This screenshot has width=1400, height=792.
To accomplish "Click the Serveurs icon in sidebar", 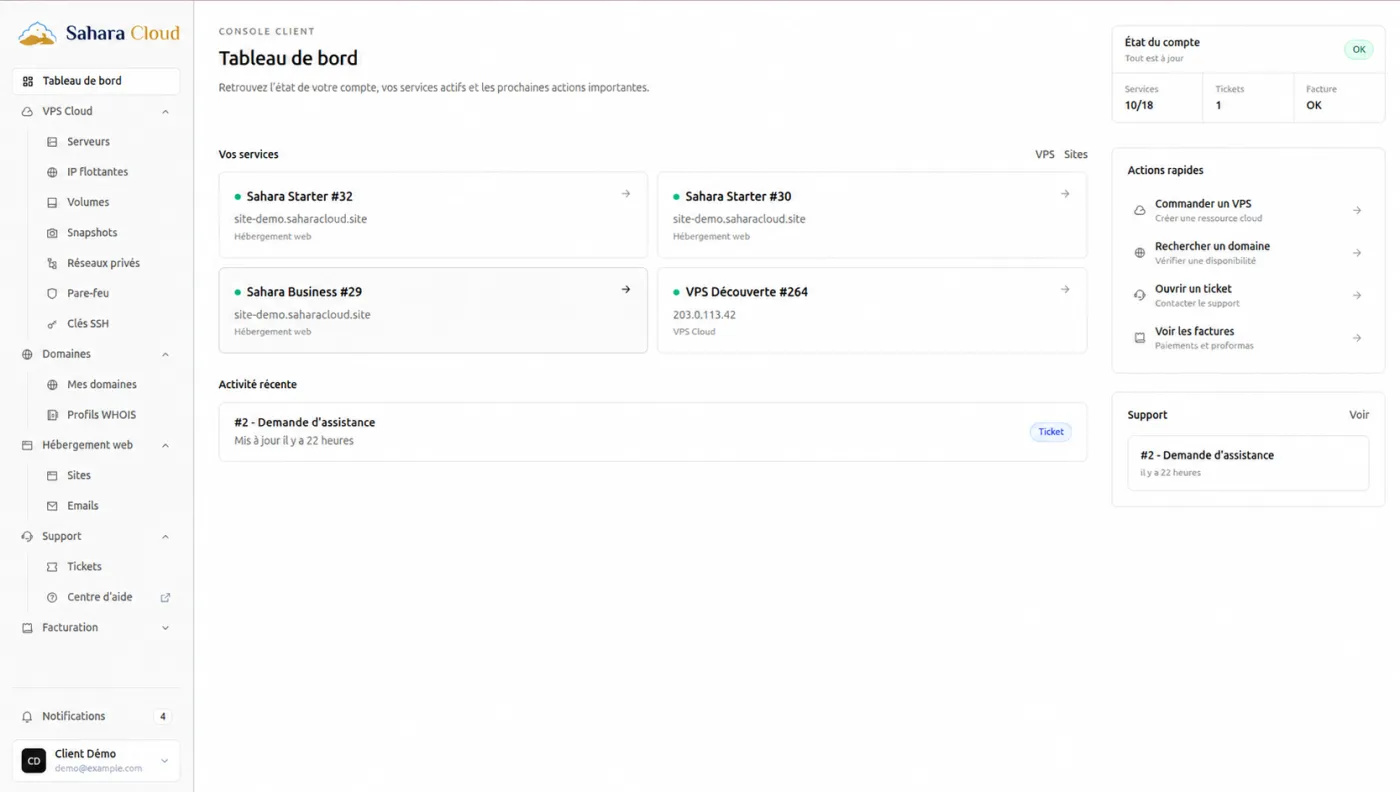I will point(53,142).
